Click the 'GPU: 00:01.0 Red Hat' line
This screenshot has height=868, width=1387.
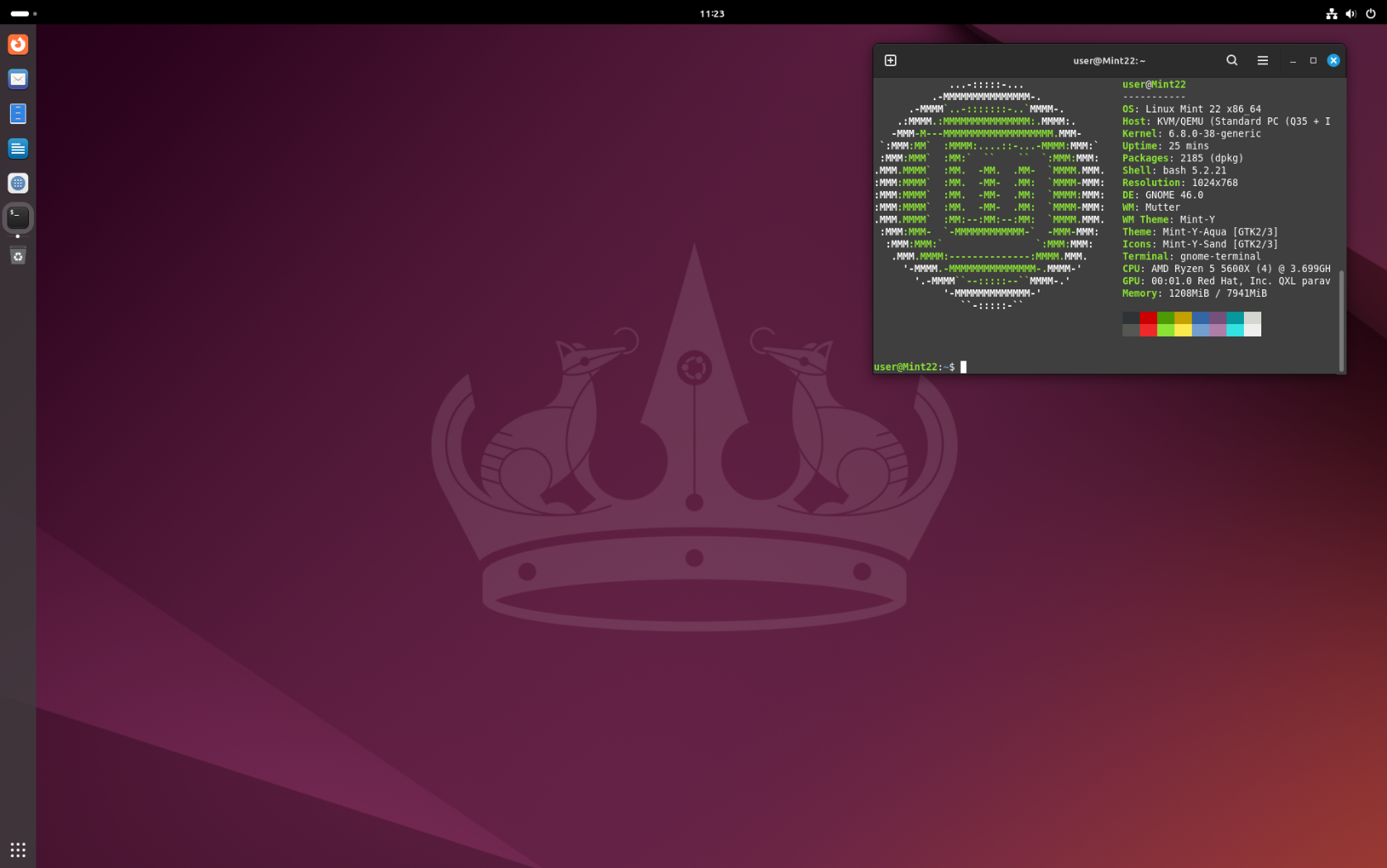(1226, 282)
